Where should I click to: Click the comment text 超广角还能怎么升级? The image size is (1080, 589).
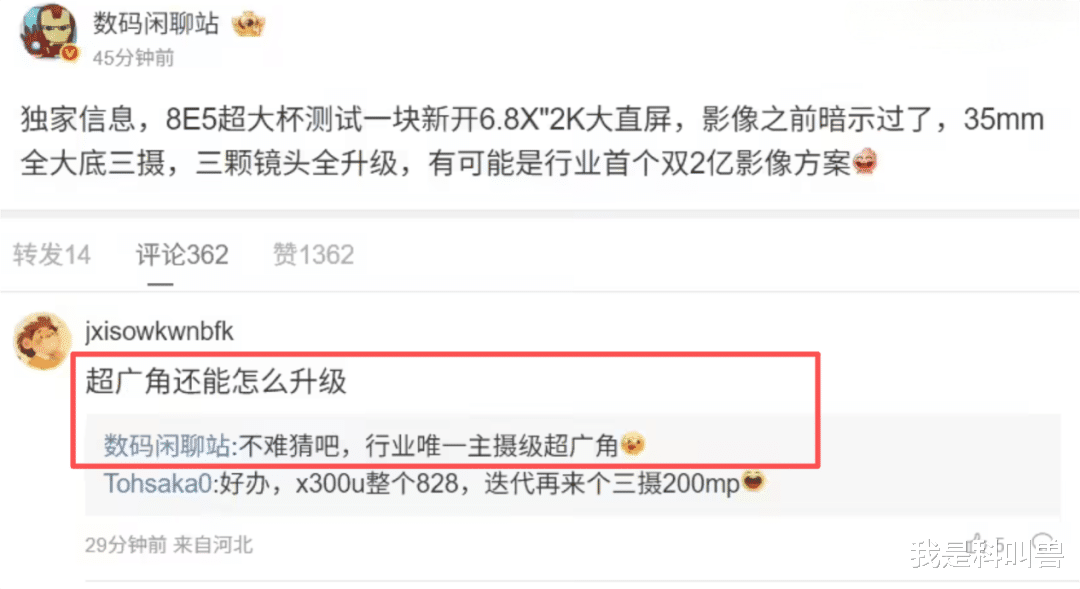click(216, 382)
